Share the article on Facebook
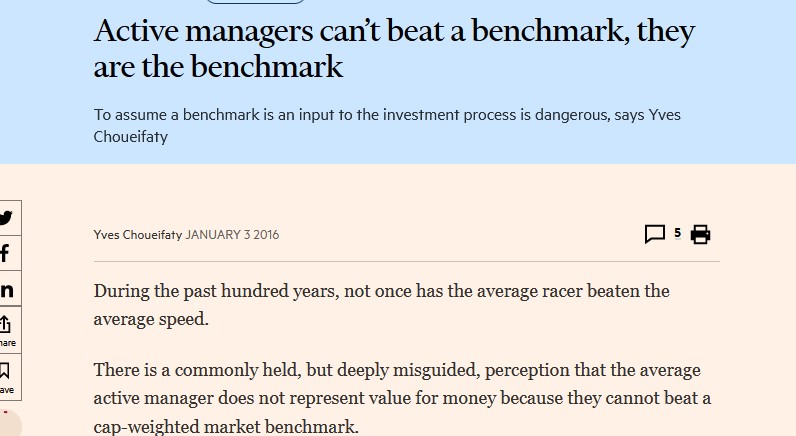The height and width of the screenshot is (436, 796). (x=6, y=254)
